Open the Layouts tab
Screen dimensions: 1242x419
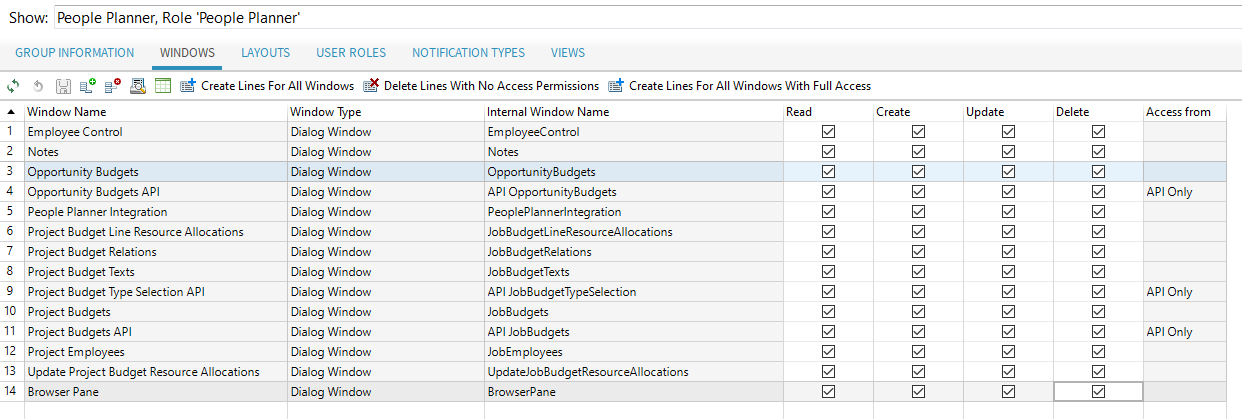coord(265,53)
